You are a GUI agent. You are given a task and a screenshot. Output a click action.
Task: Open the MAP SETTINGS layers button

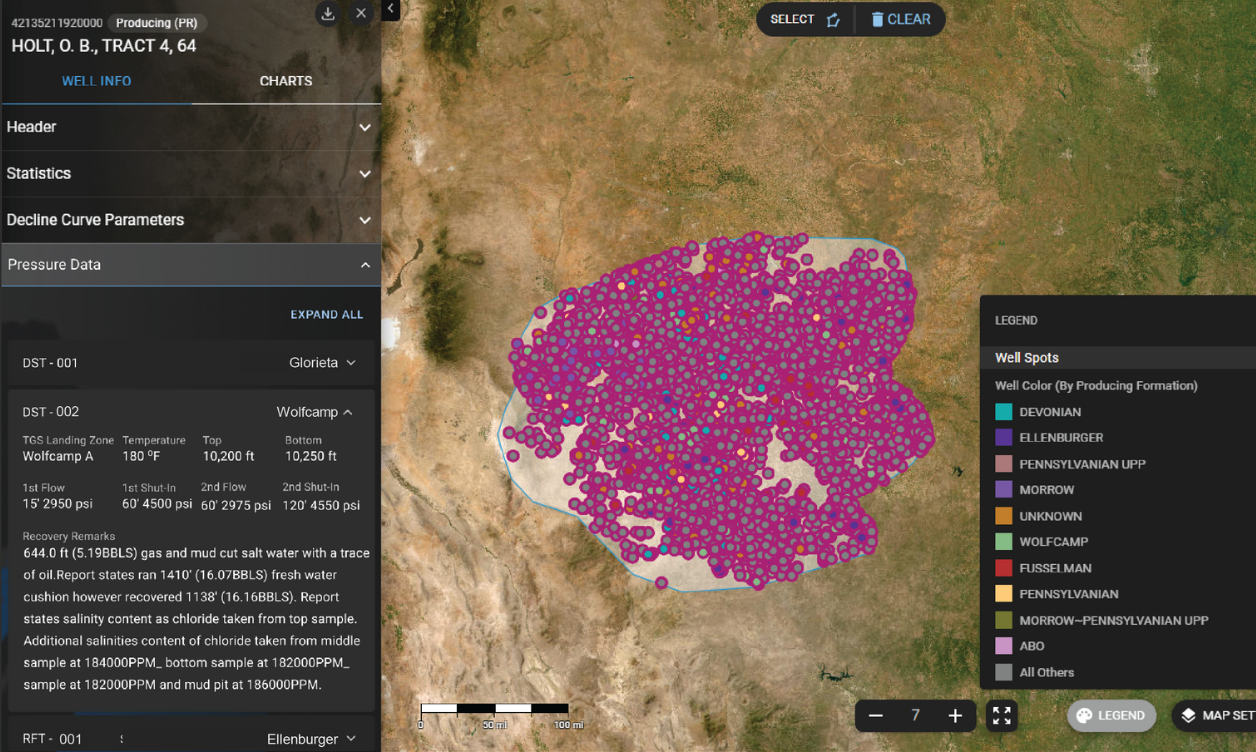click(1216, 715)
